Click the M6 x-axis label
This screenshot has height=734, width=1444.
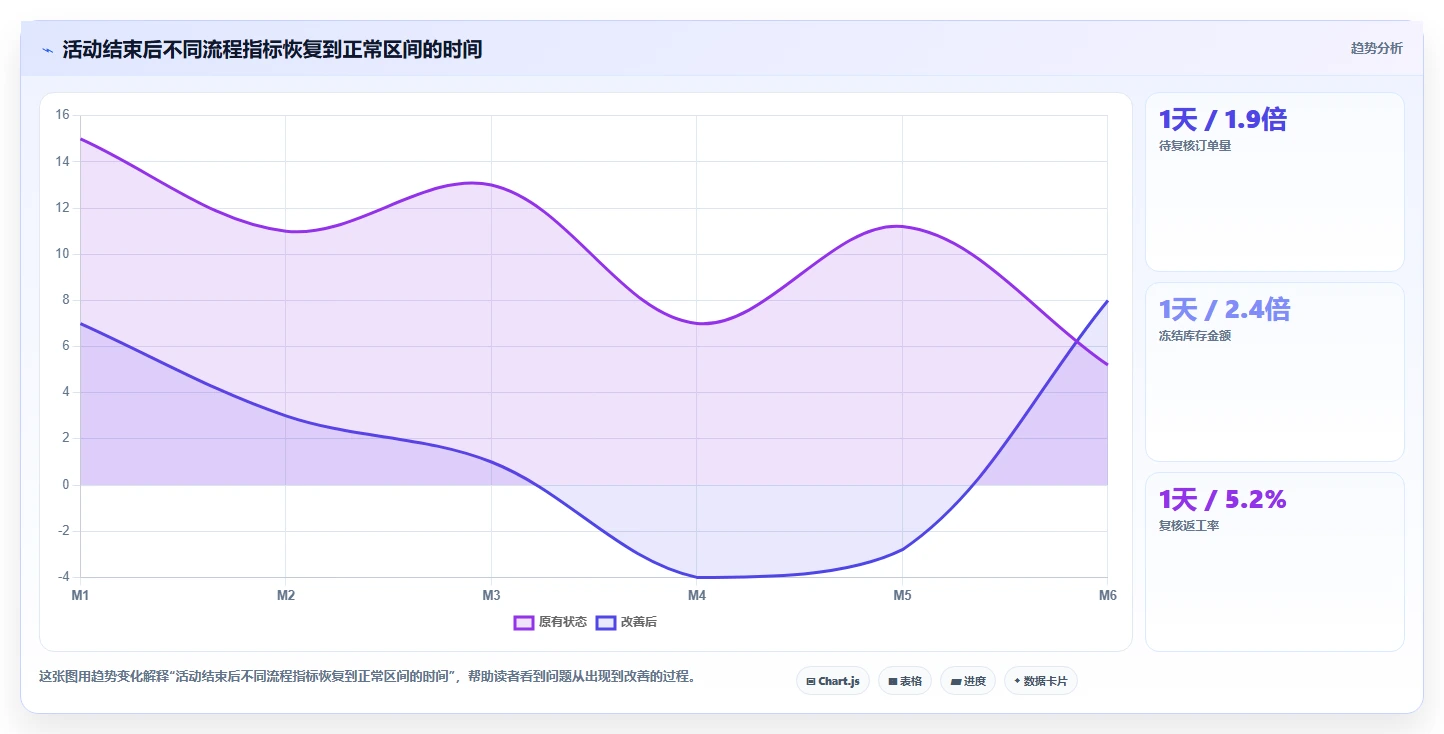(x=1107, y=595)
